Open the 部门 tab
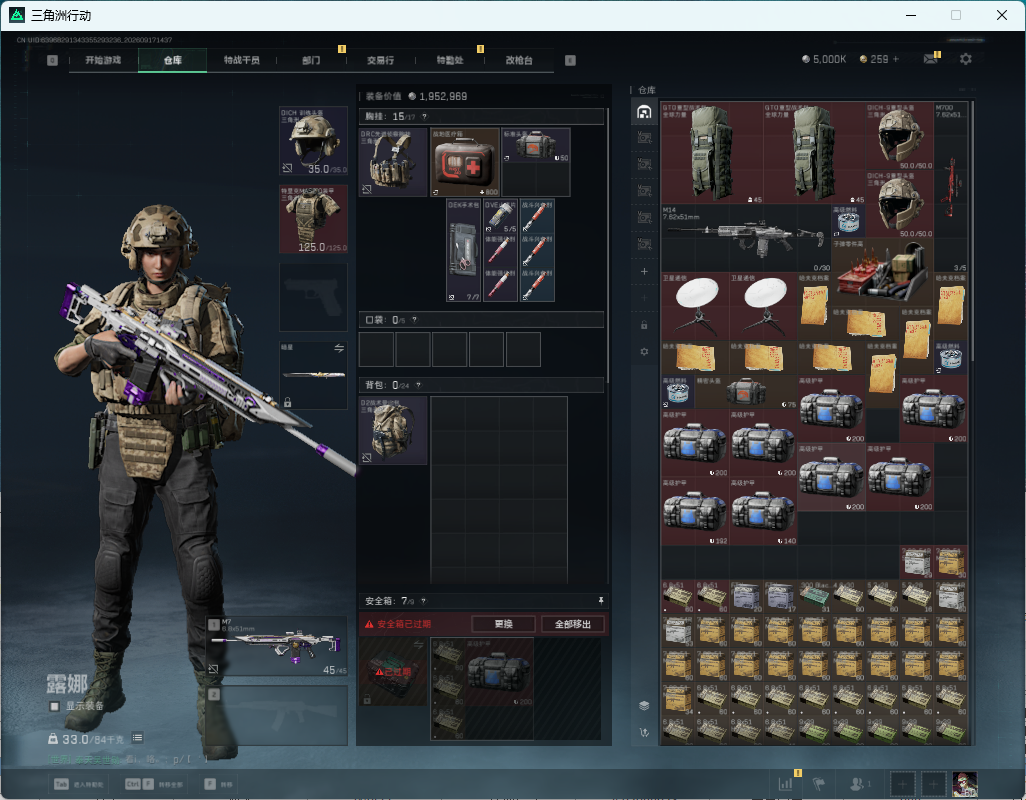1026x800 pixels. click(x=311, y=60)
